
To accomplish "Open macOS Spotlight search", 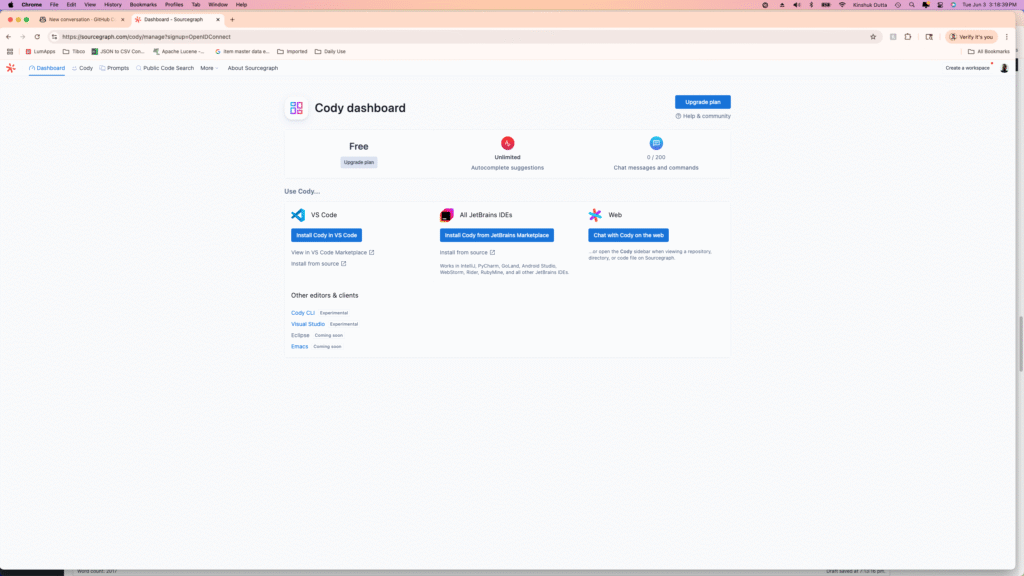I will pos(912,5).
